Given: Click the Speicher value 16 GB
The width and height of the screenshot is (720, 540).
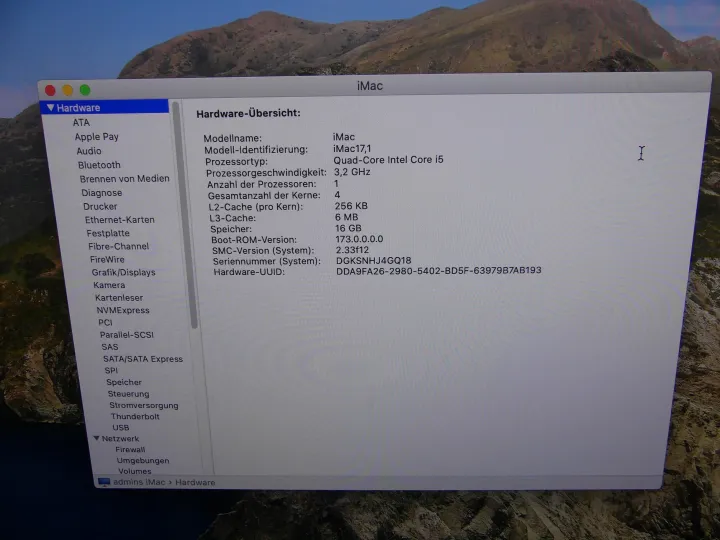Looking at the screenshot, I should tap(349, 228).
